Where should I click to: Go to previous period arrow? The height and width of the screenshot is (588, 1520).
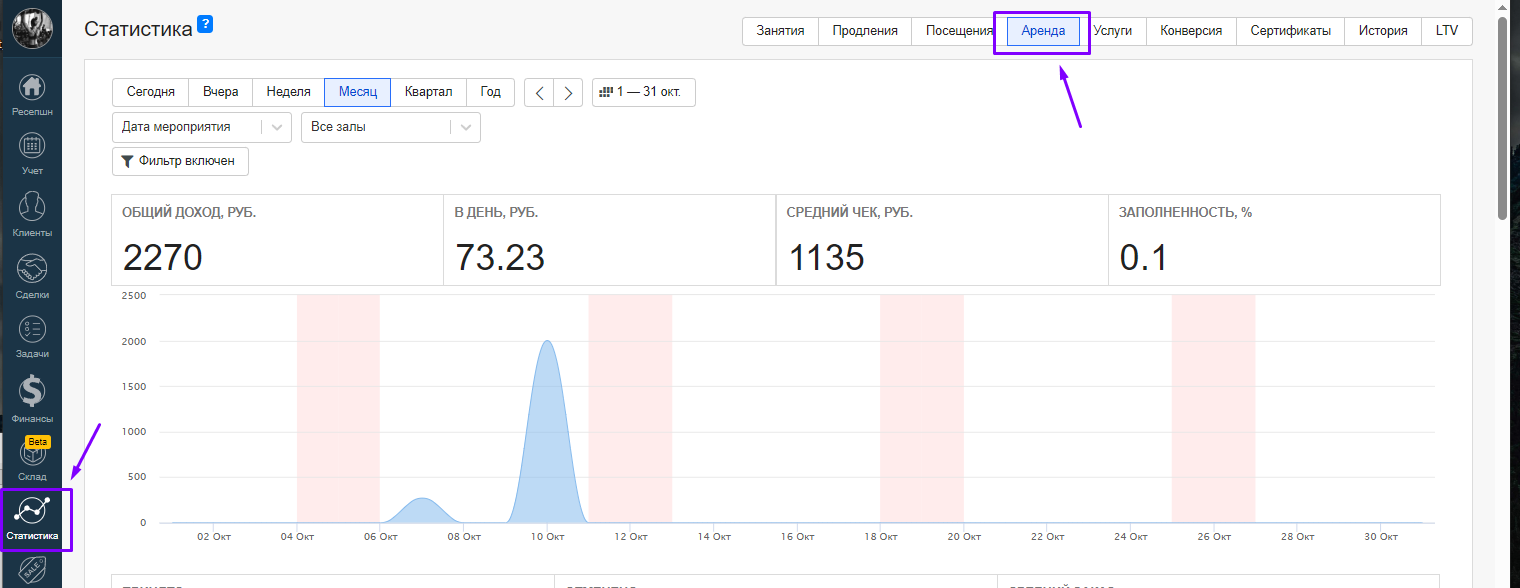click(x=540, y=93)
